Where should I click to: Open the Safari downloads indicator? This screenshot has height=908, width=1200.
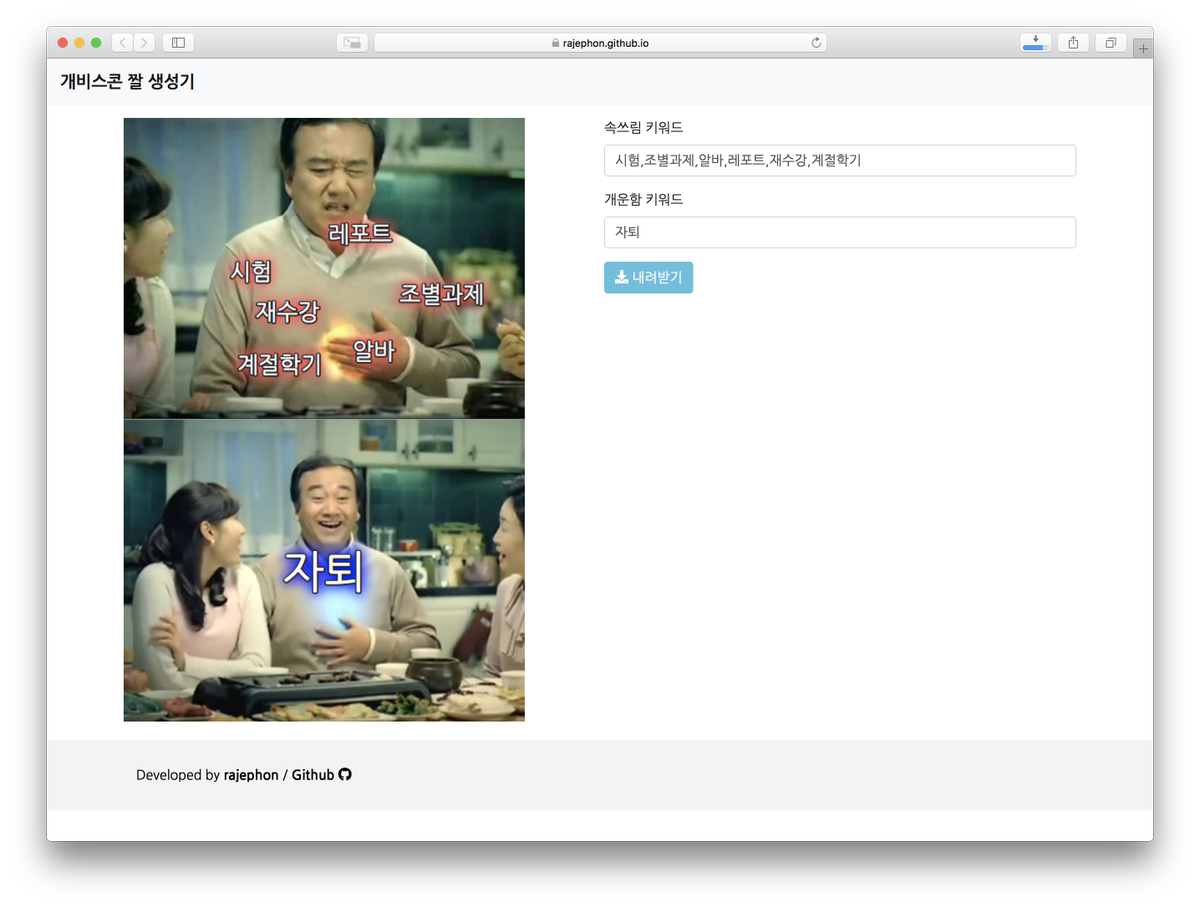pos(1036,43)
